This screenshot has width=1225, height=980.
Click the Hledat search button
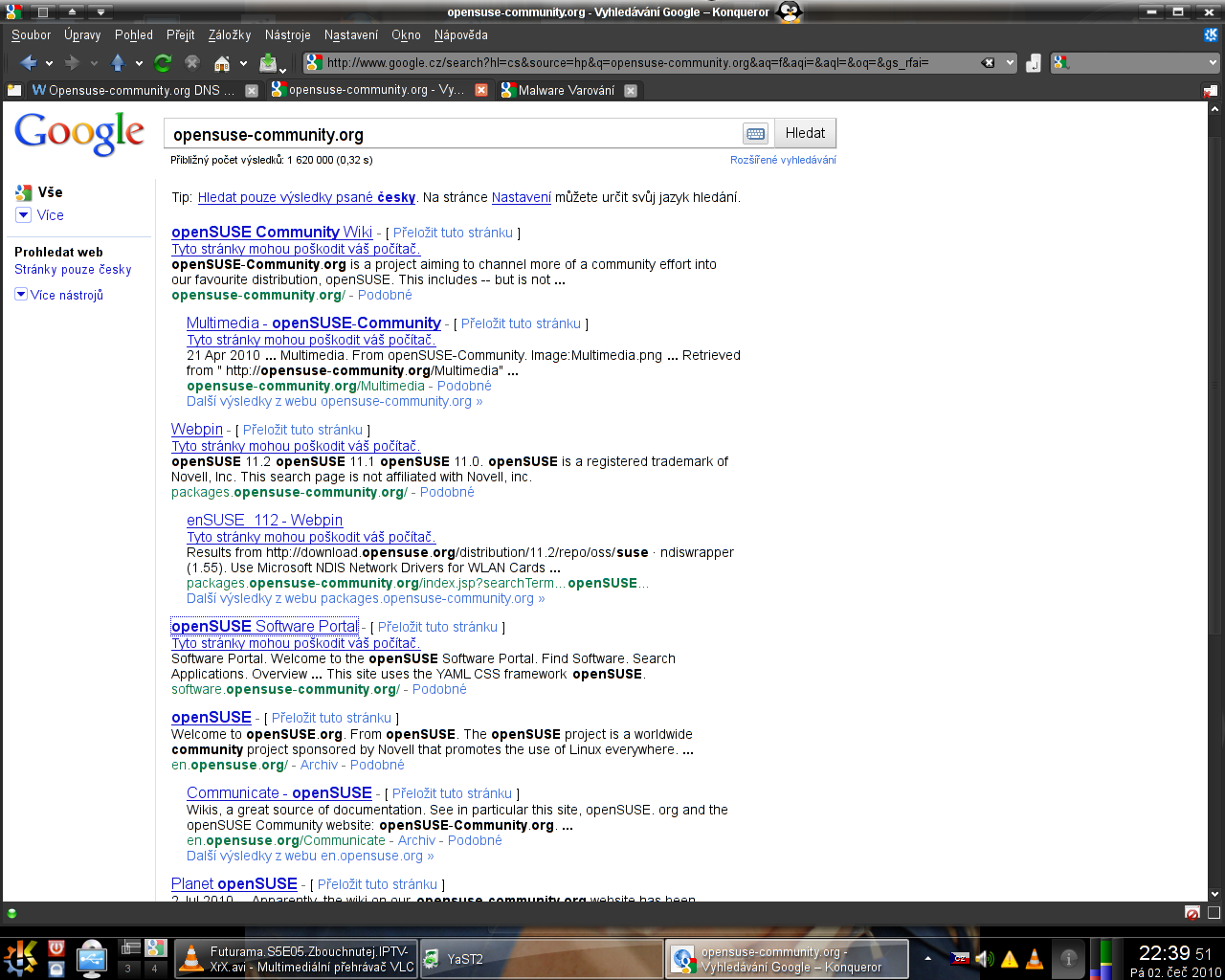805,133
